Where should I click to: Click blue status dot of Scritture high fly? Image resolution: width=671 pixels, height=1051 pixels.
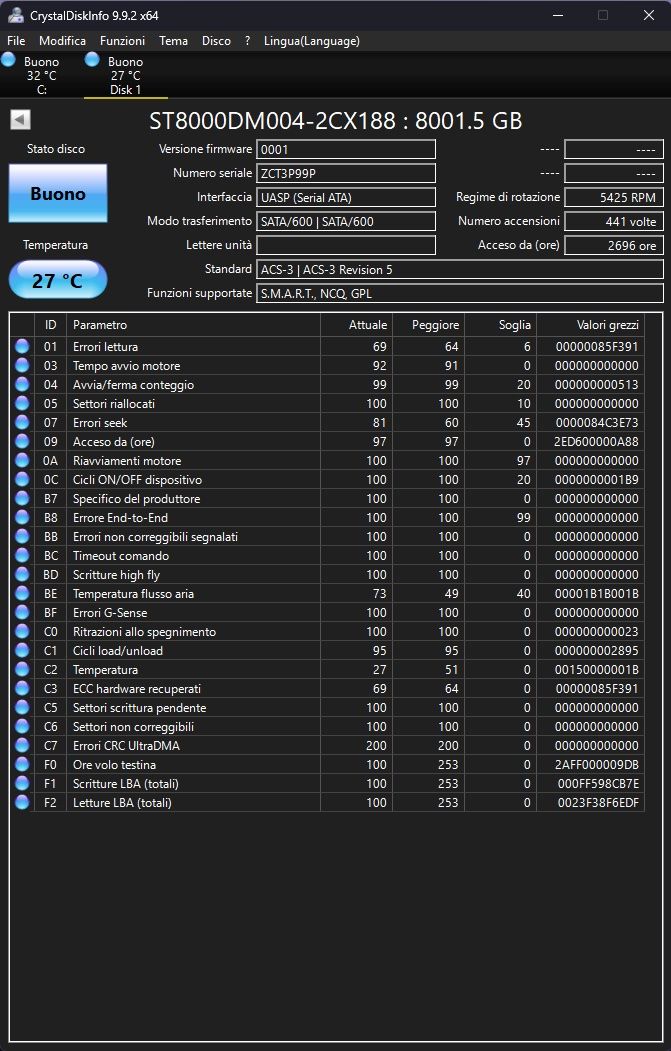tap(22, 574)
